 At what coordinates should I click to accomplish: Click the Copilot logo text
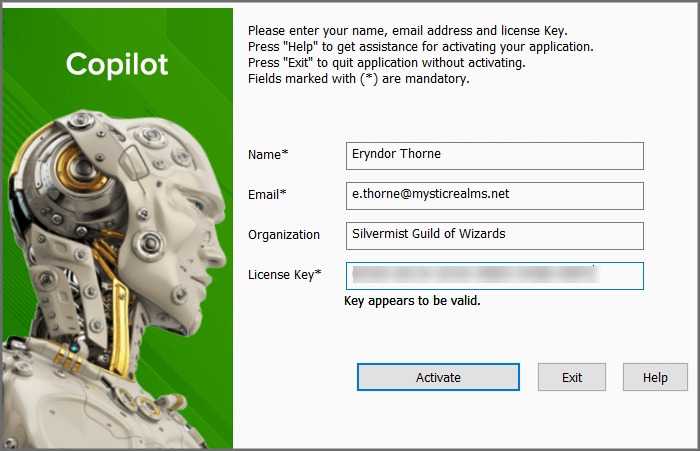point(117,65)
